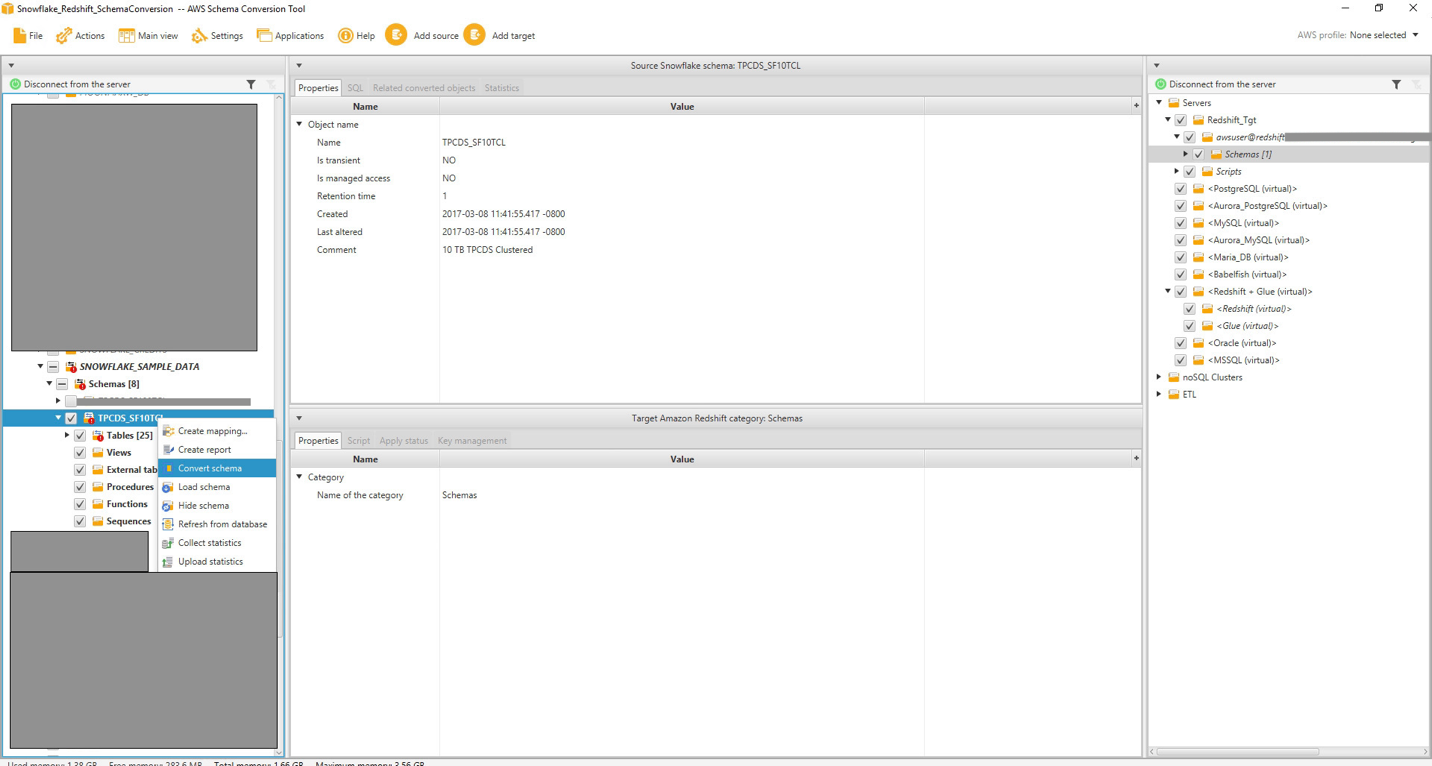Expand the noSQL Clusters node
Image resolution: width=1432 pixels, height=766 pixels.
[1159, 377]
